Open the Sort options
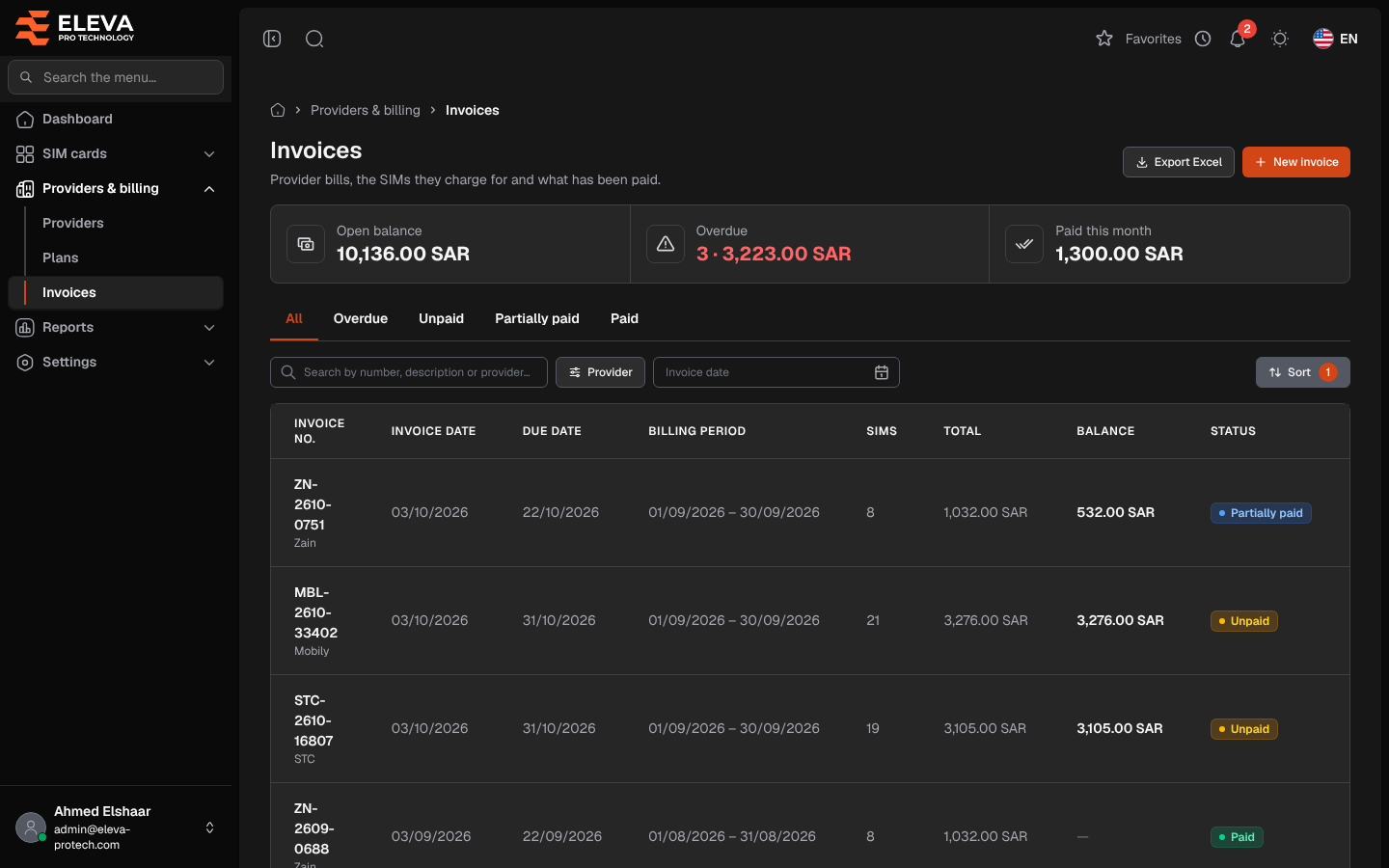The height and width of the screenshot is (868, 1389). [x=1303, y=372]
